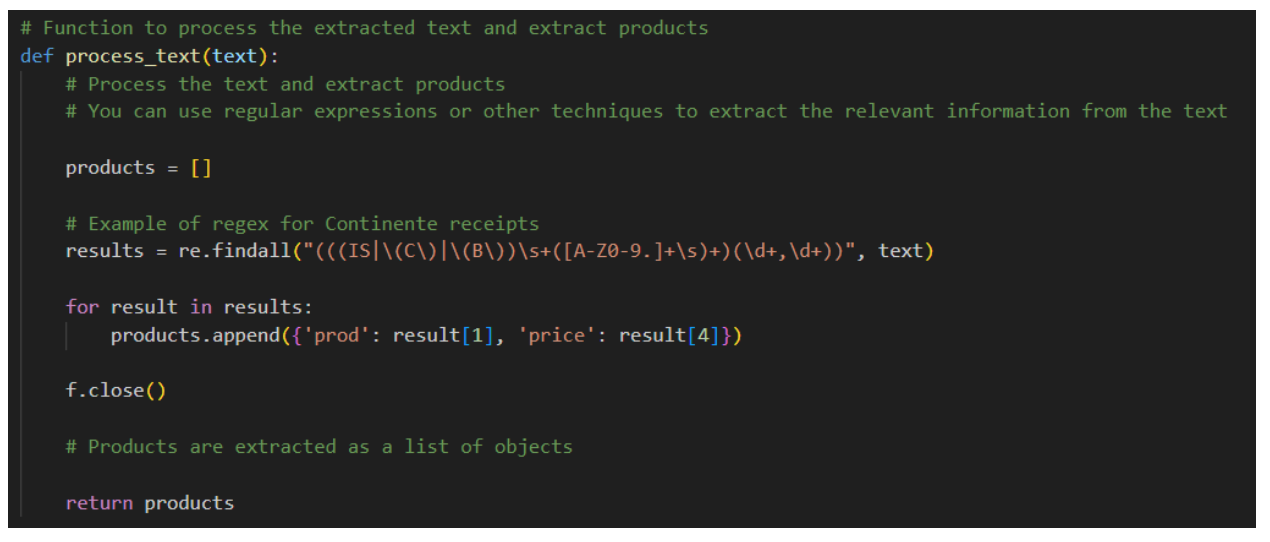The width and height of the screenshot is (1270, 542).
Task: Click the f.close() statement
Action: point(116,391)
